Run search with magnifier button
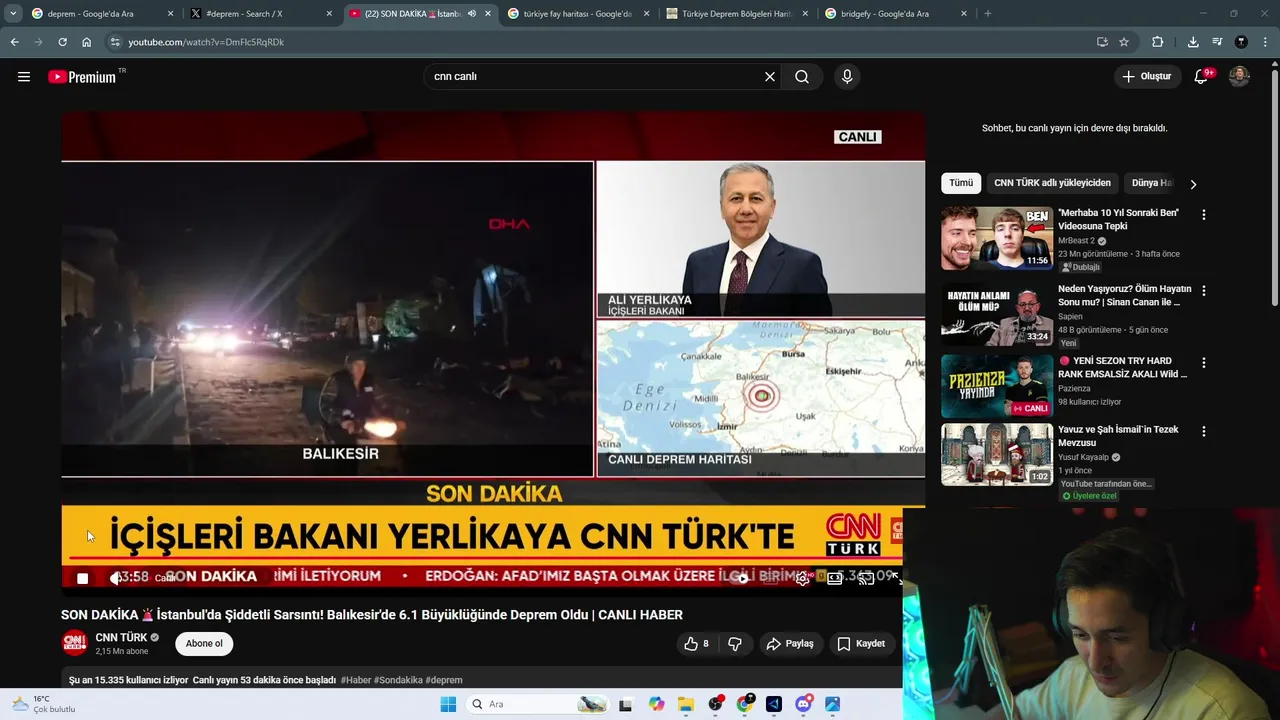Viewport: 1280px width, 720px height. (x=802, y=76)
